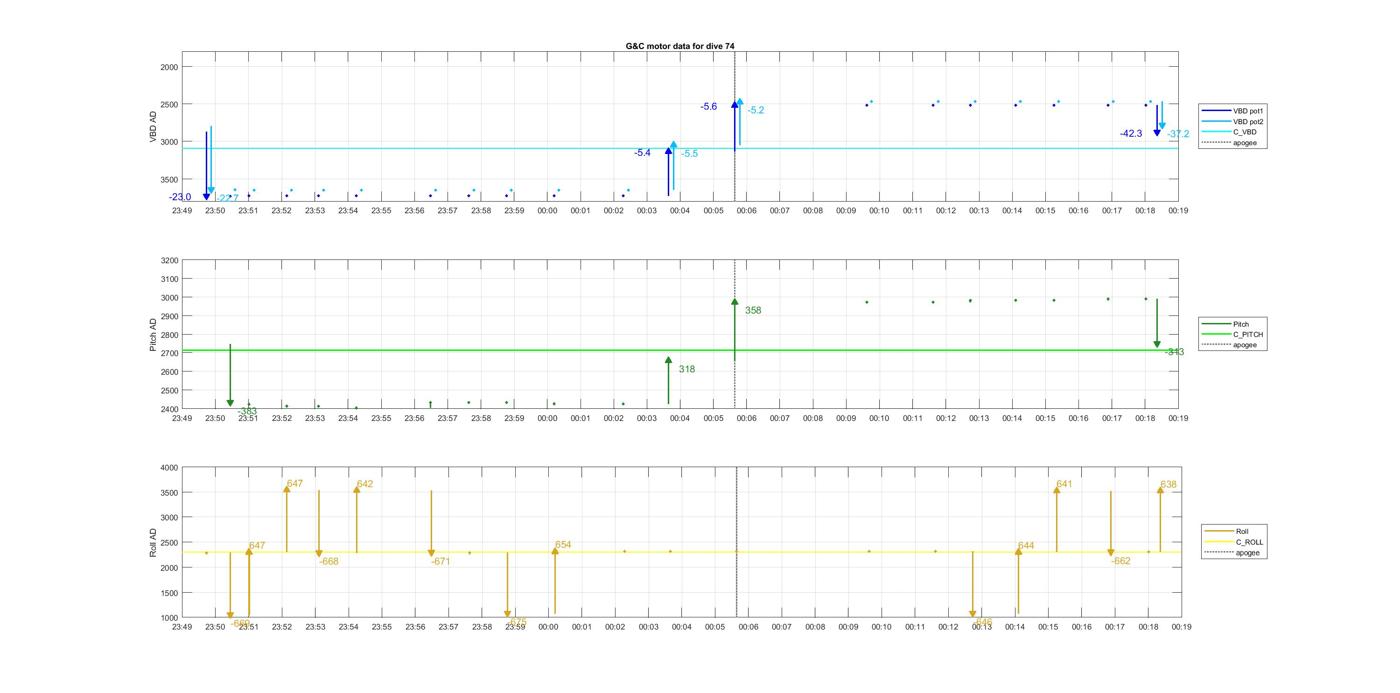
Task: Click the '-42.3' VBD data label
Action: click(1131, 133)
